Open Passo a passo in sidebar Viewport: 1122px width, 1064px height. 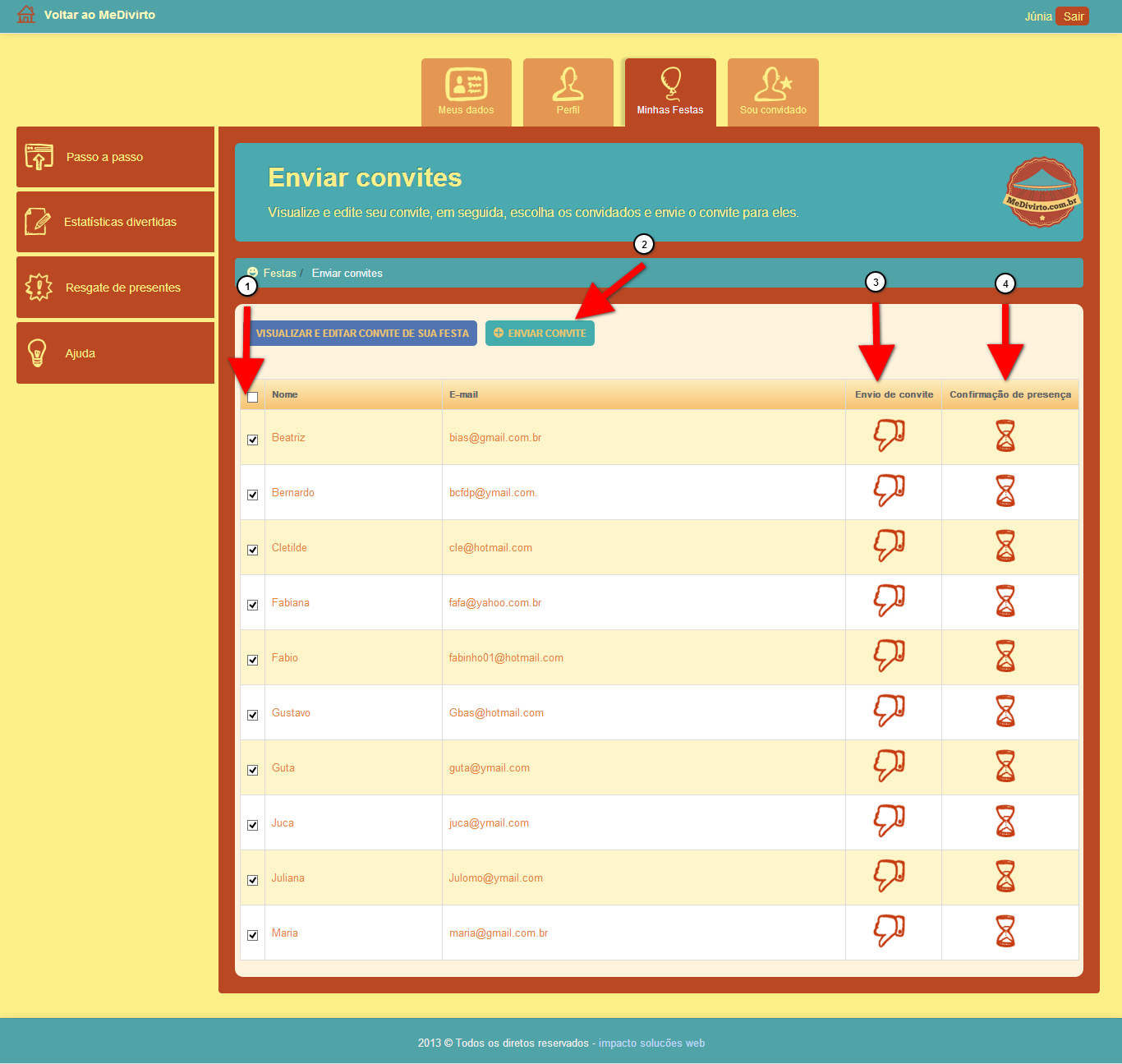pyautogui.click(x=115, y=157)
